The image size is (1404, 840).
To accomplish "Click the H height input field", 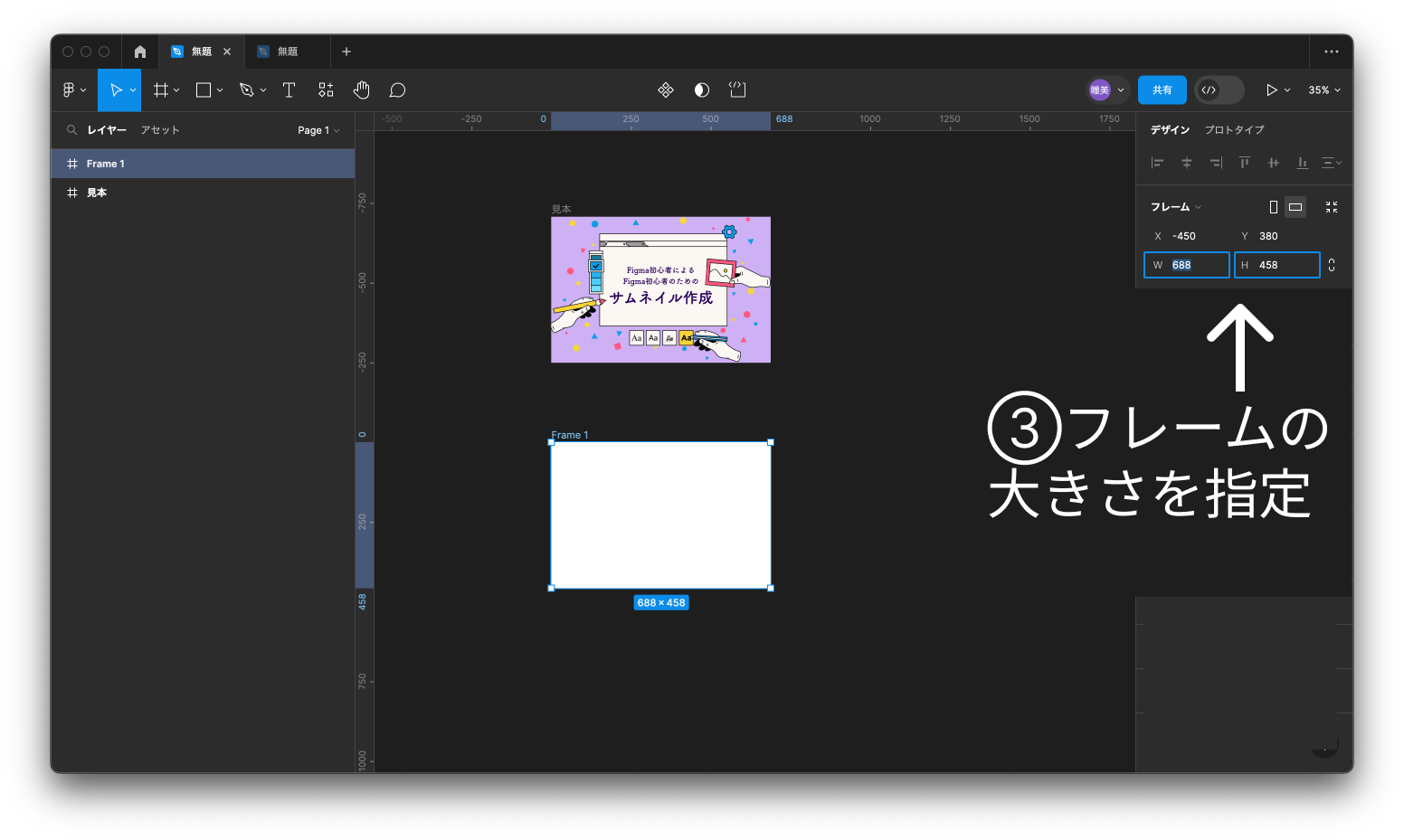I will (x=1285, y=265).
